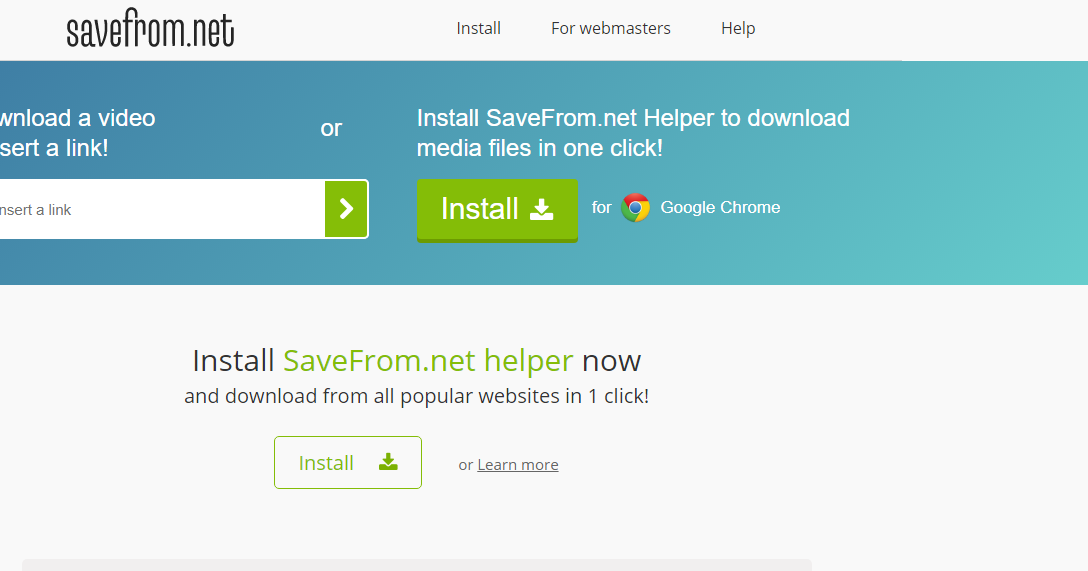Open the For webmasters page
Screen dimensions: 1088x571
611,28
